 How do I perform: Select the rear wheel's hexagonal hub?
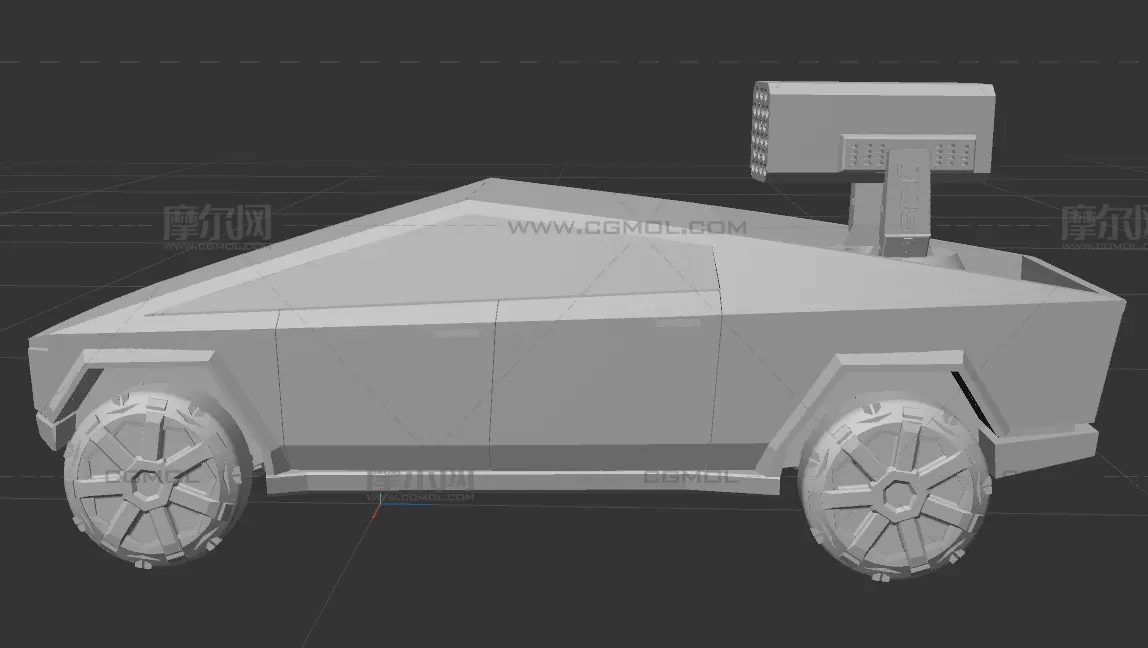[x=893, y=492]
